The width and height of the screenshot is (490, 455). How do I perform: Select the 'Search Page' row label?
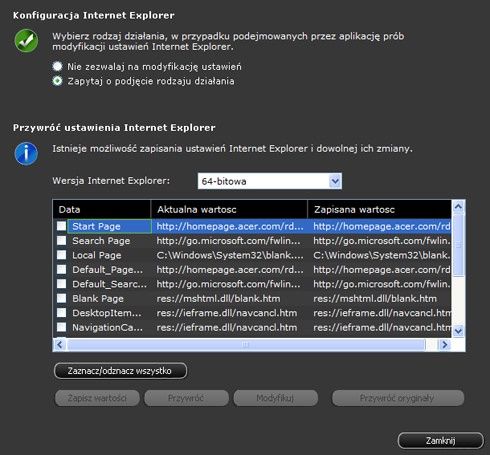(x=101, y=241)
